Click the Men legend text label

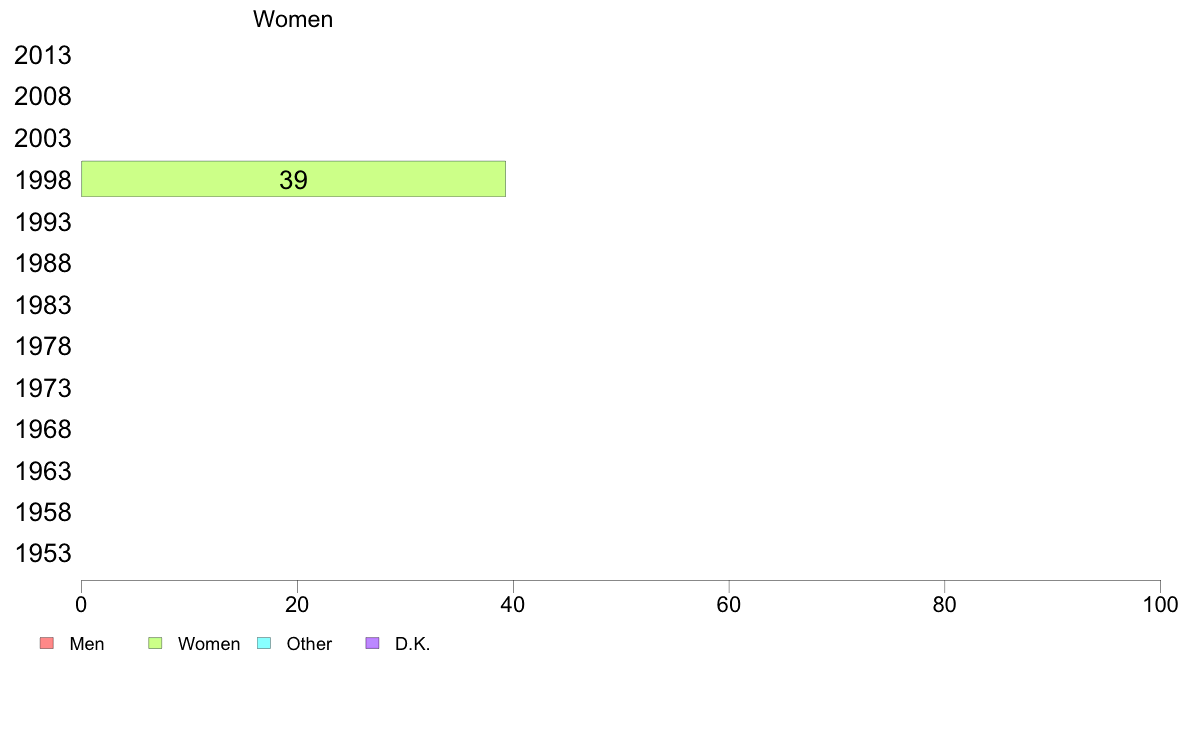tap(87, 644)
